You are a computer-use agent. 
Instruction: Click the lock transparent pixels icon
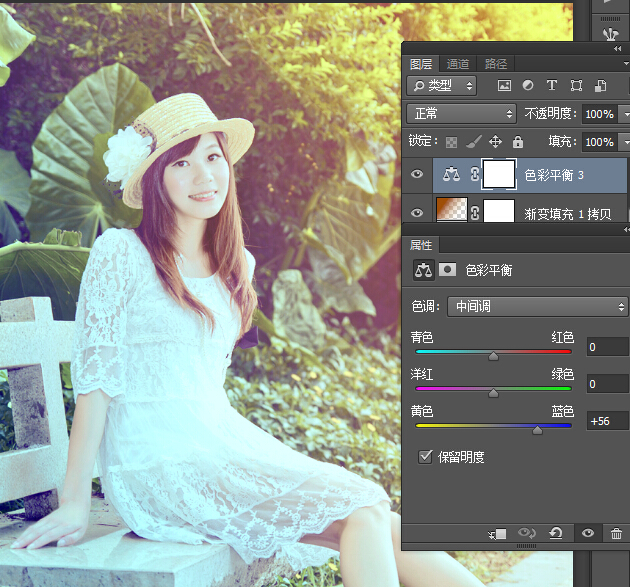click(x=451, y=142)
